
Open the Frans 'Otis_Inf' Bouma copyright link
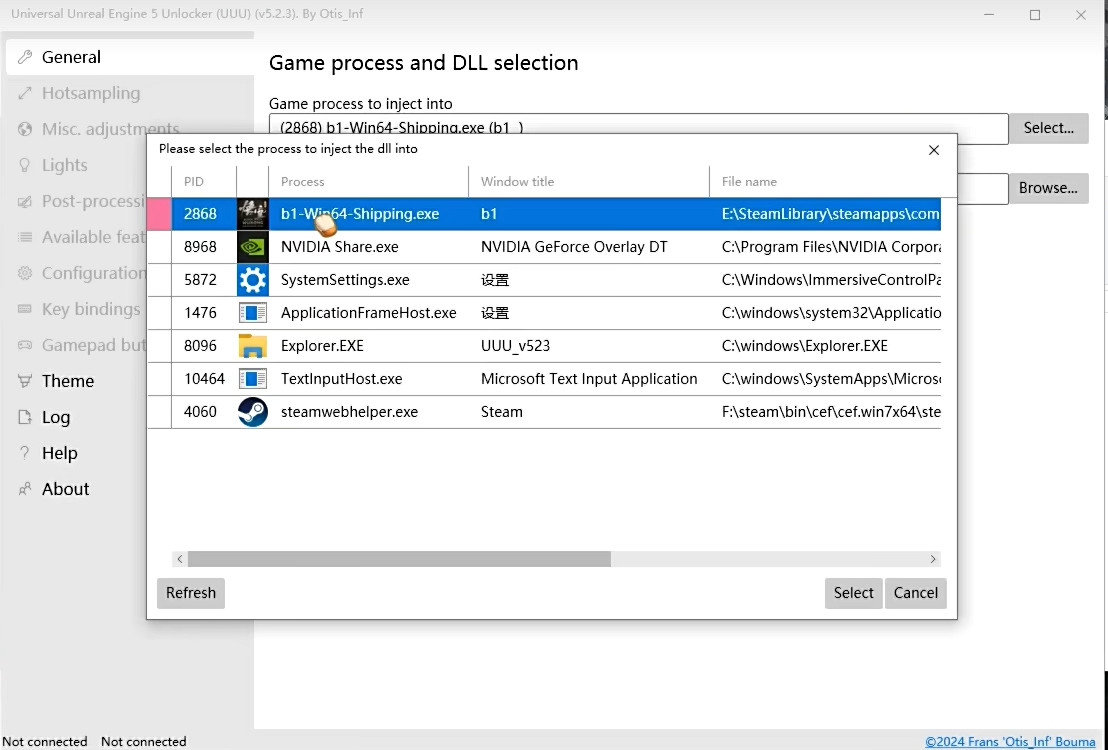pyautogui.click(x=1015, y=741)
